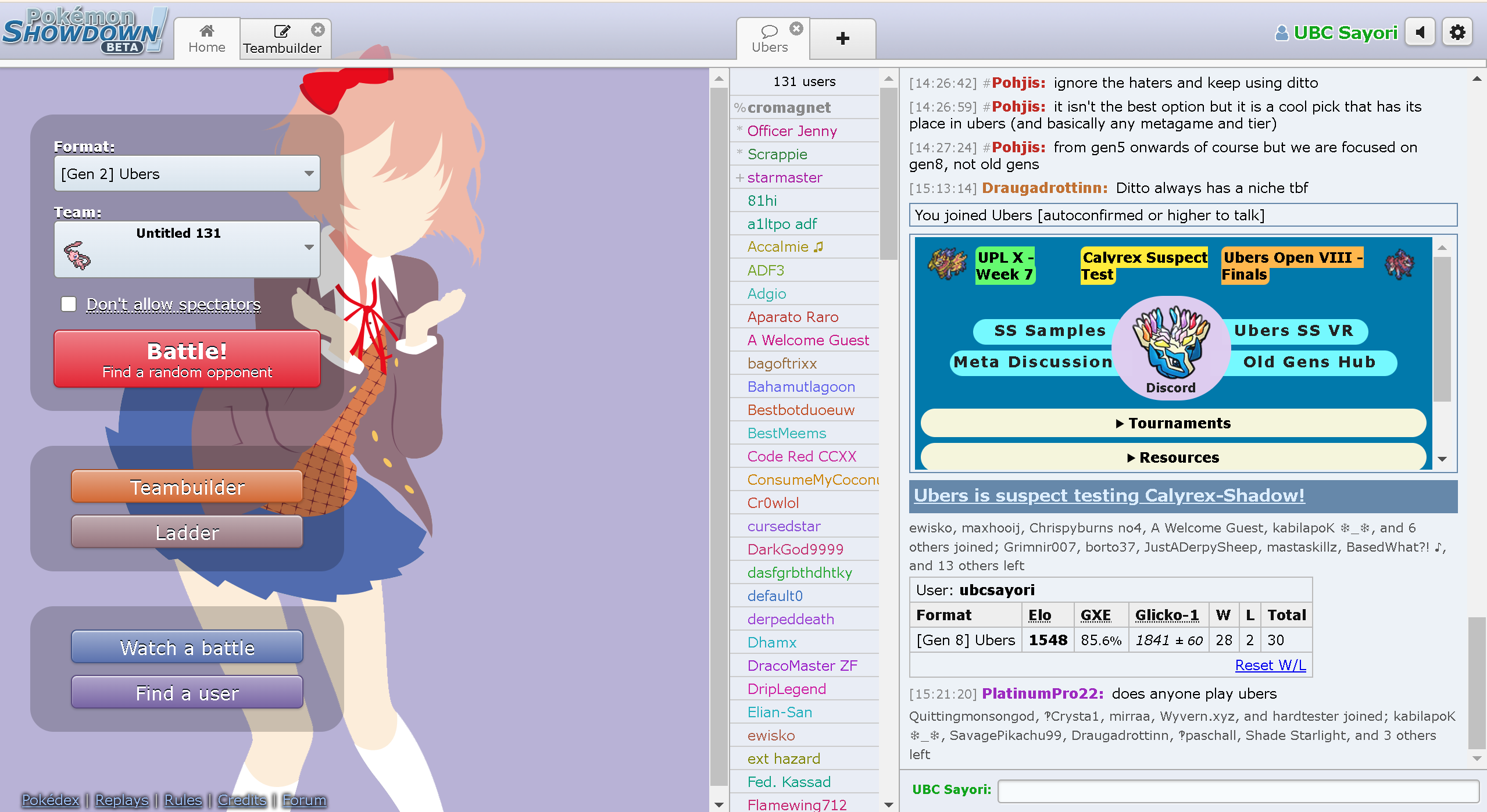Open the Team dropdown showing Untitled 131
This screenshot has width=1487, height=812.
[x=187, y=249]
